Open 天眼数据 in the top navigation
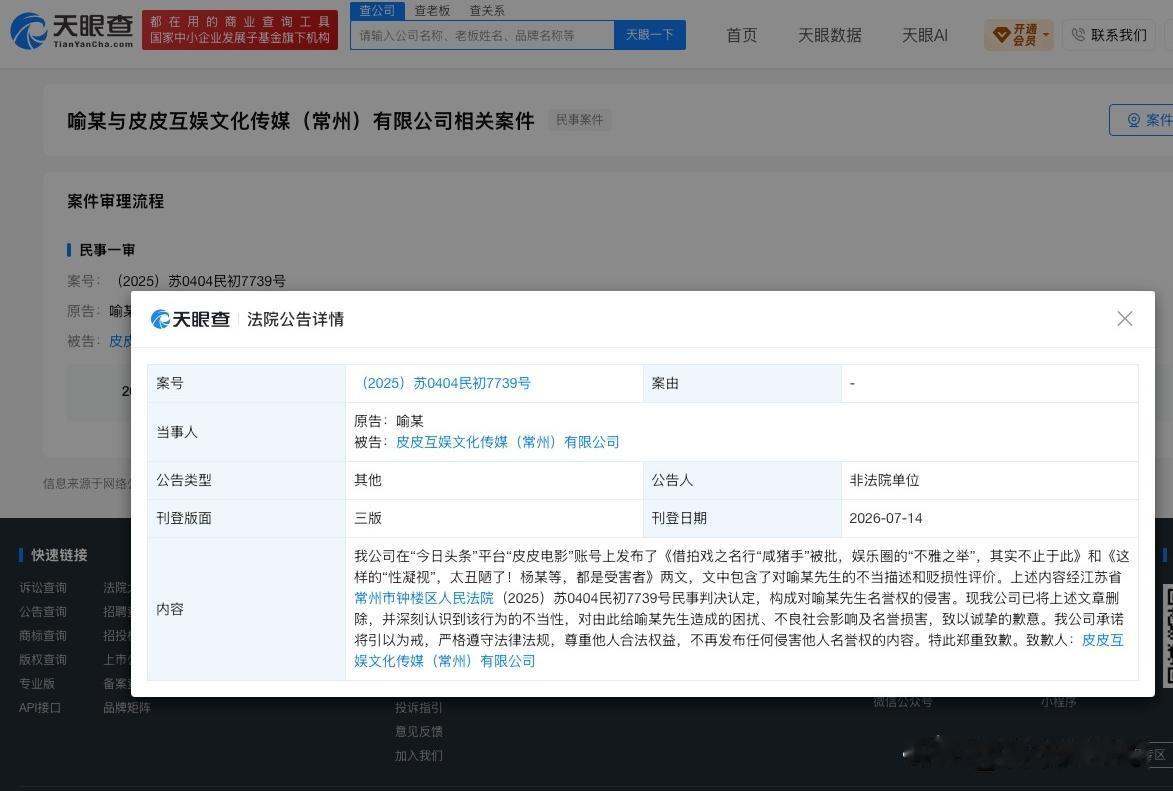 click(830, 35)
